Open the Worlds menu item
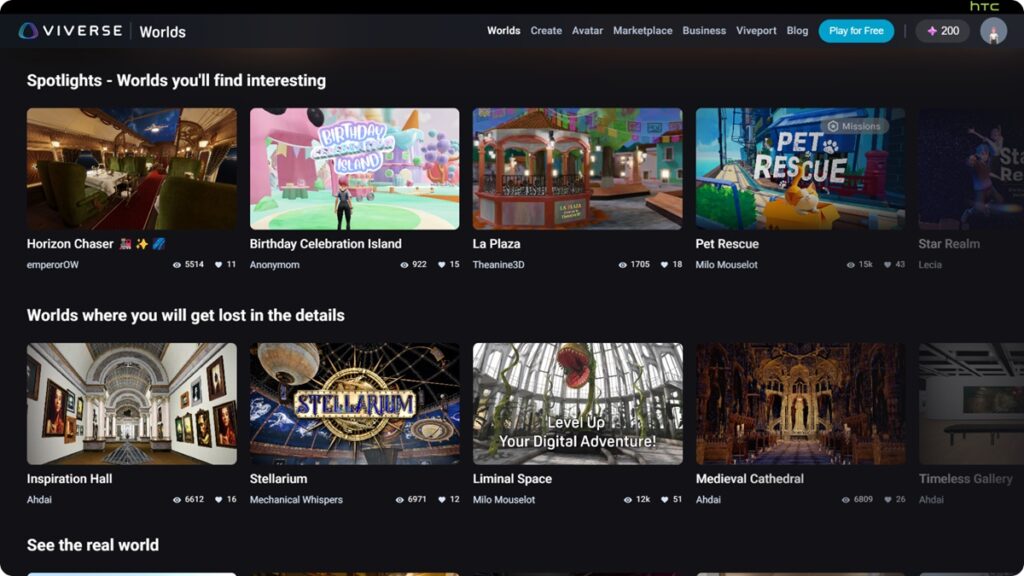1024x576 pixels. pyautogui.click(x=504, y=31)
